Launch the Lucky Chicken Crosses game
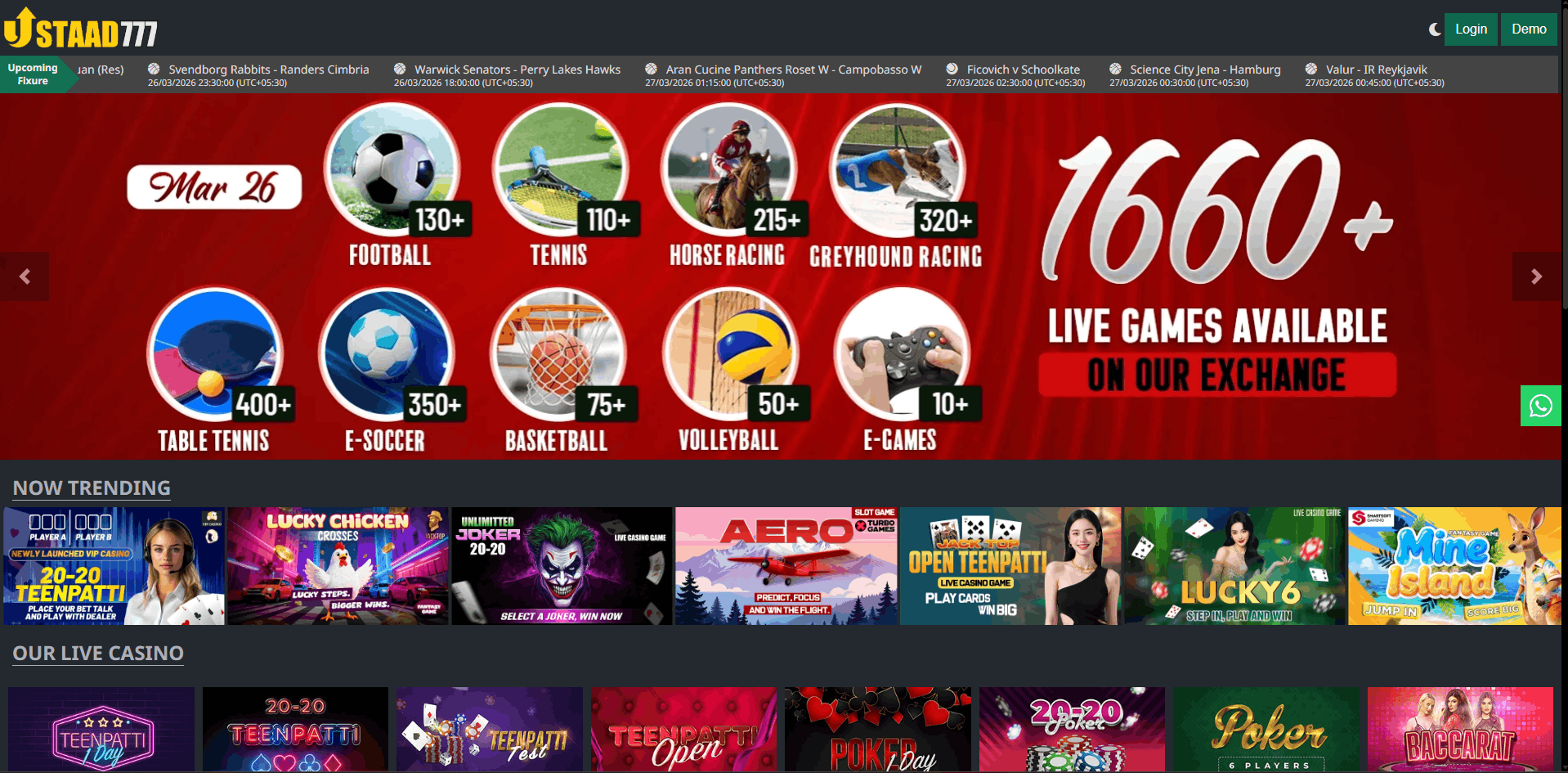The width and height of the screenshot is (1568, 773). coord(338,566)
